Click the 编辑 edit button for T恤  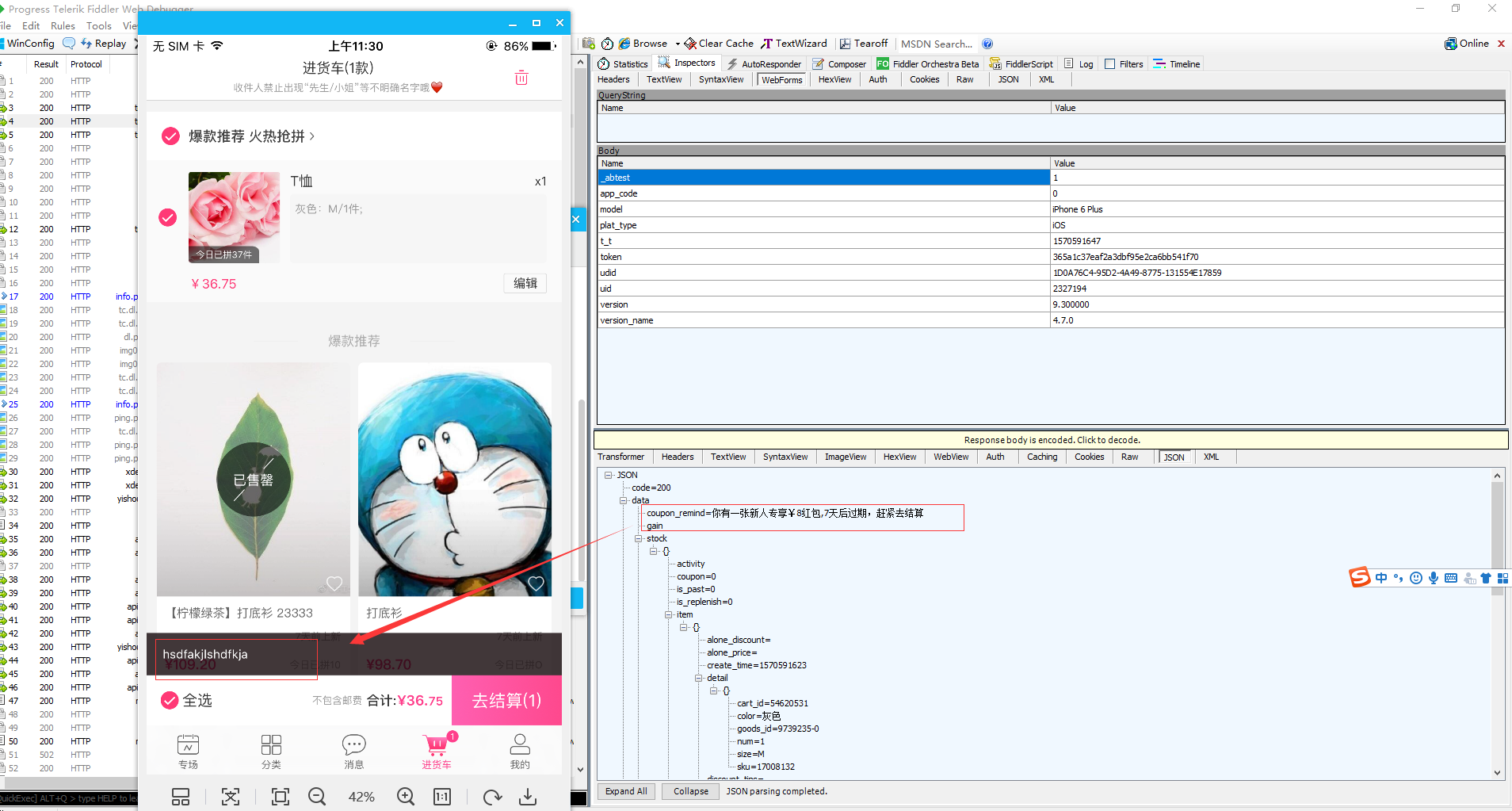tap(525, 283)
